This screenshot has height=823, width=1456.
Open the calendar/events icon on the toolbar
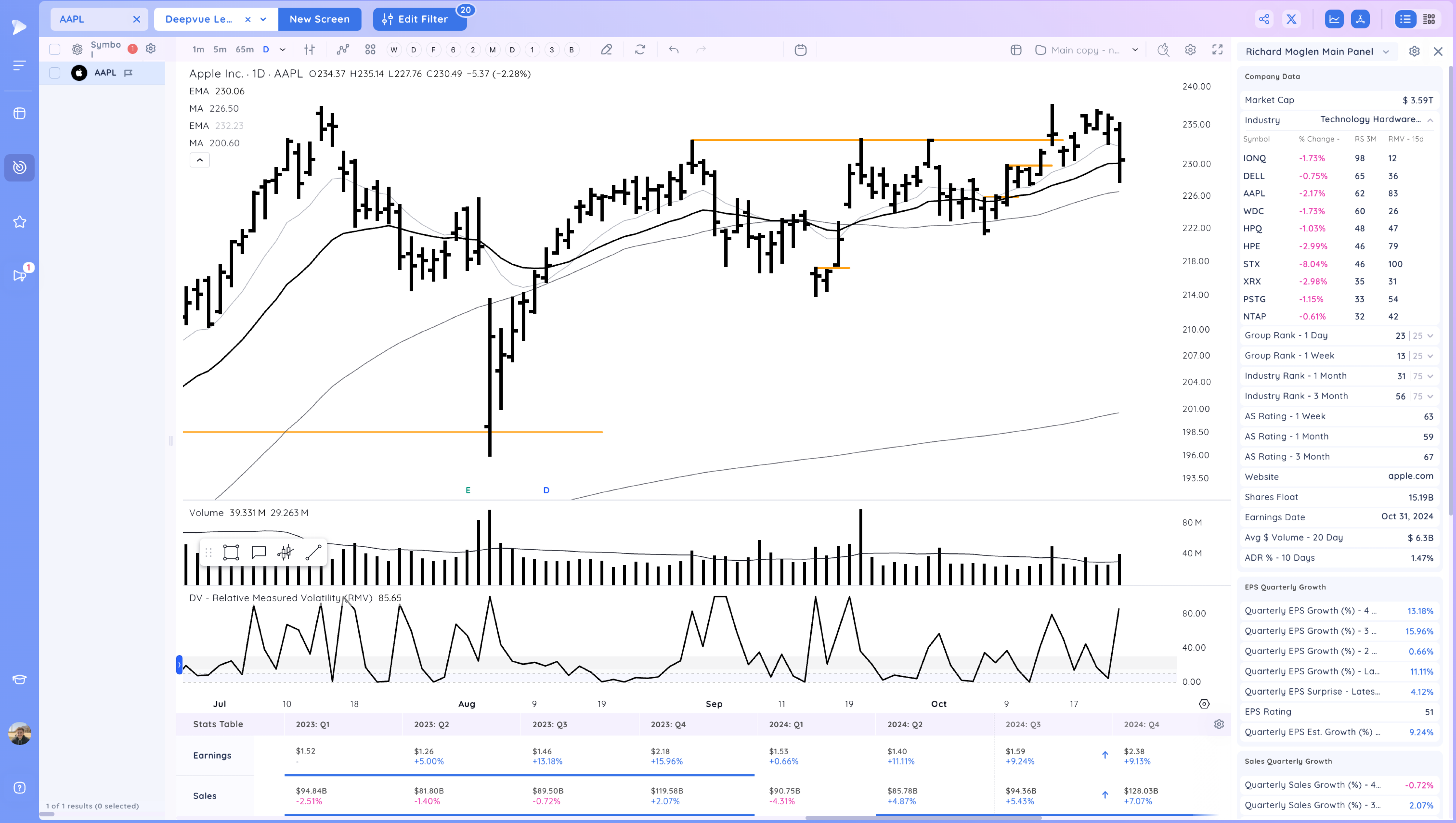[801, 50]
